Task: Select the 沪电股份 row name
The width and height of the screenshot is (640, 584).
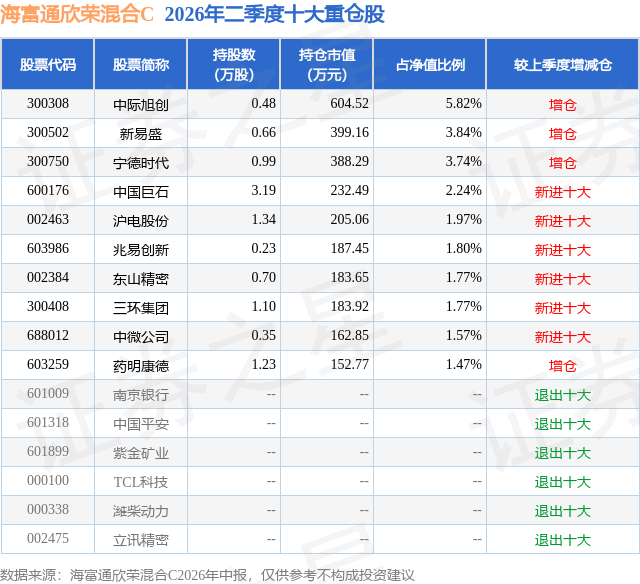Action: (x=141, y=221)
